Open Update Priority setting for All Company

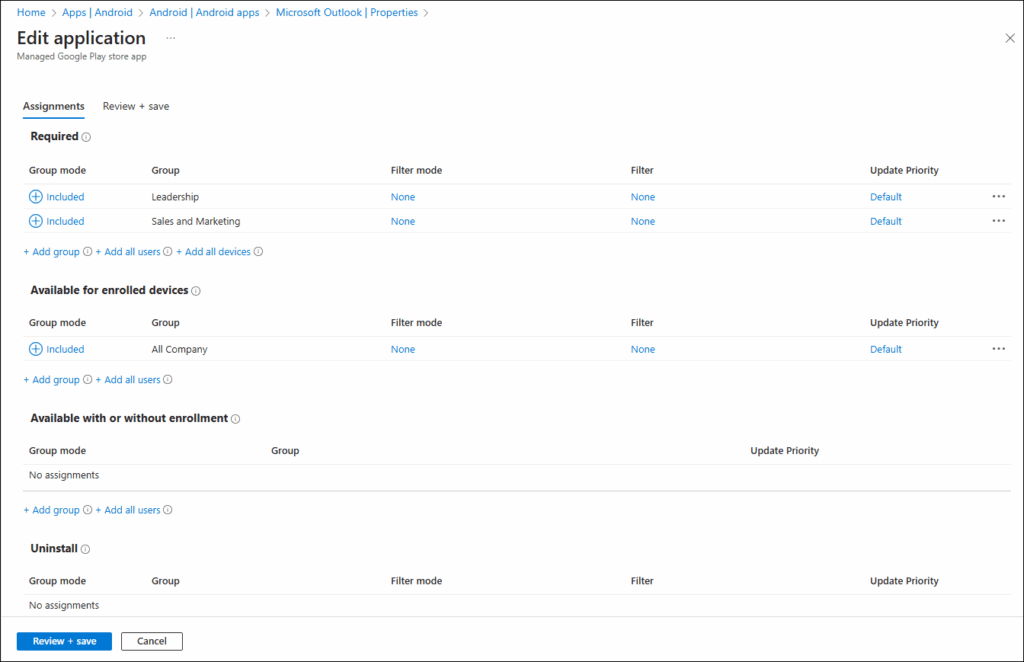tap(886, 349)
